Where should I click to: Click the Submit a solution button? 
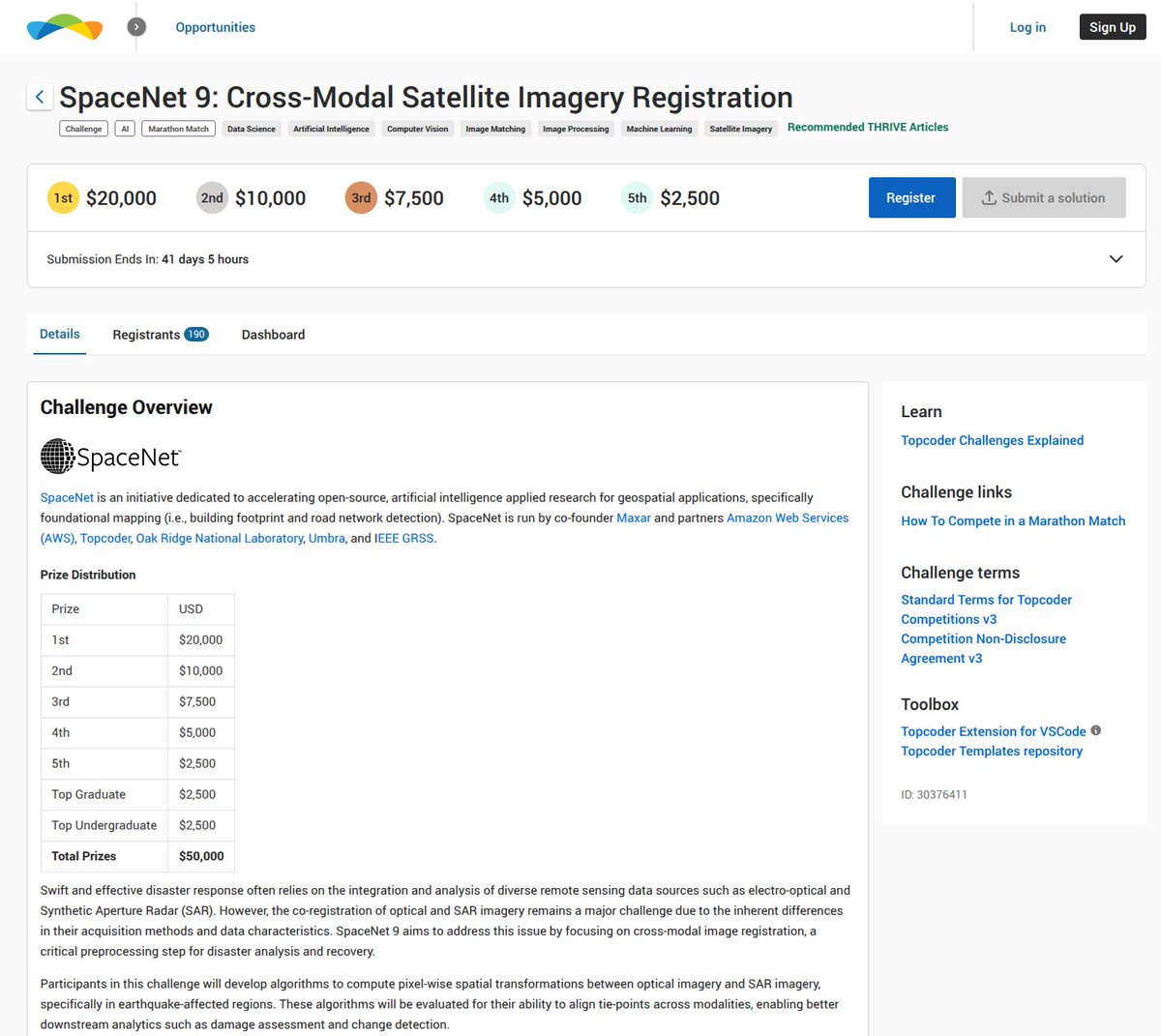tap(1044, 197)
